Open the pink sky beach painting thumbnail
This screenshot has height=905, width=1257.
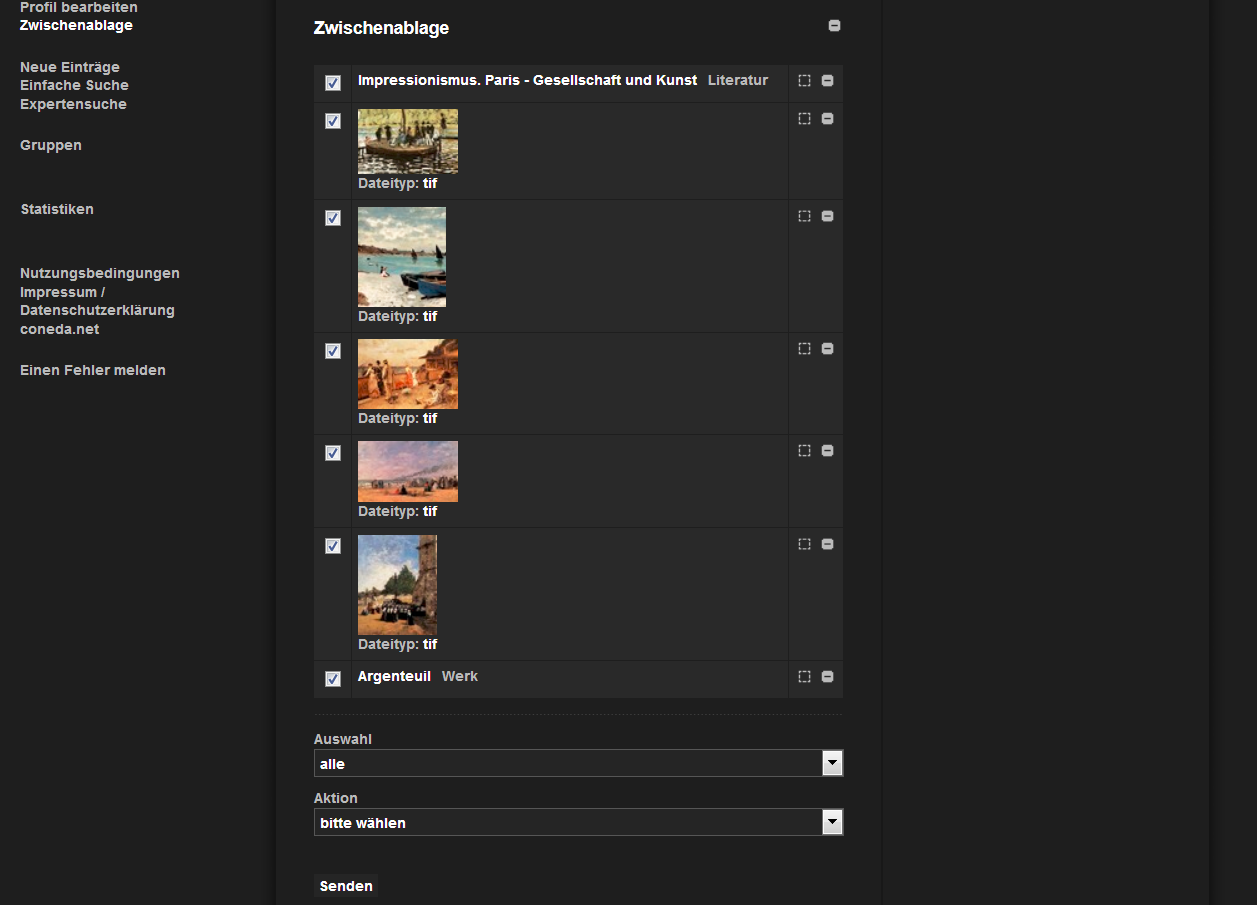pyautogui.click(x=408, y=471)
